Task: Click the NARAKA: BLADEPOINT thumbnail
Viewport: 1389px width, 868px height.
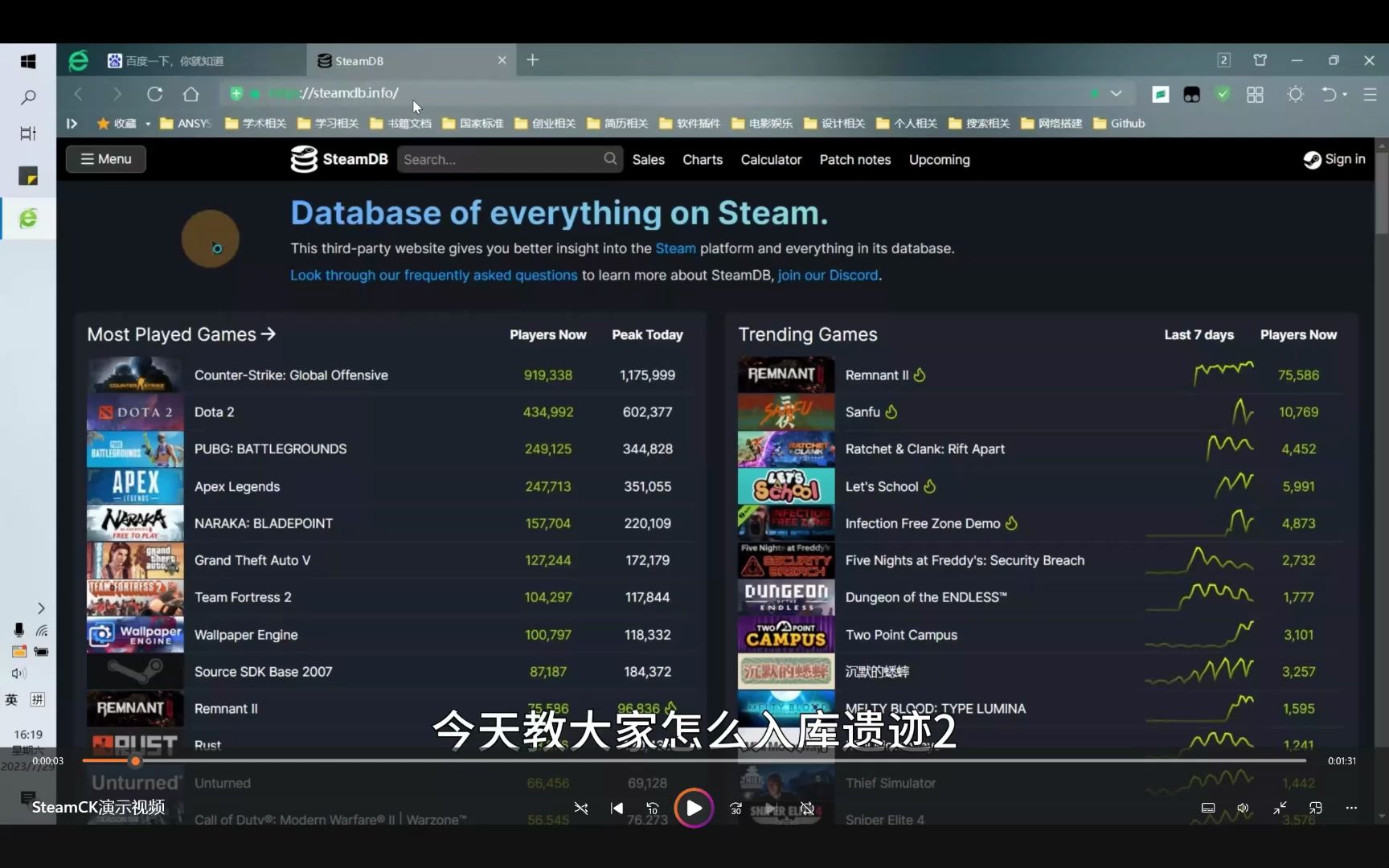Action: 135,523
